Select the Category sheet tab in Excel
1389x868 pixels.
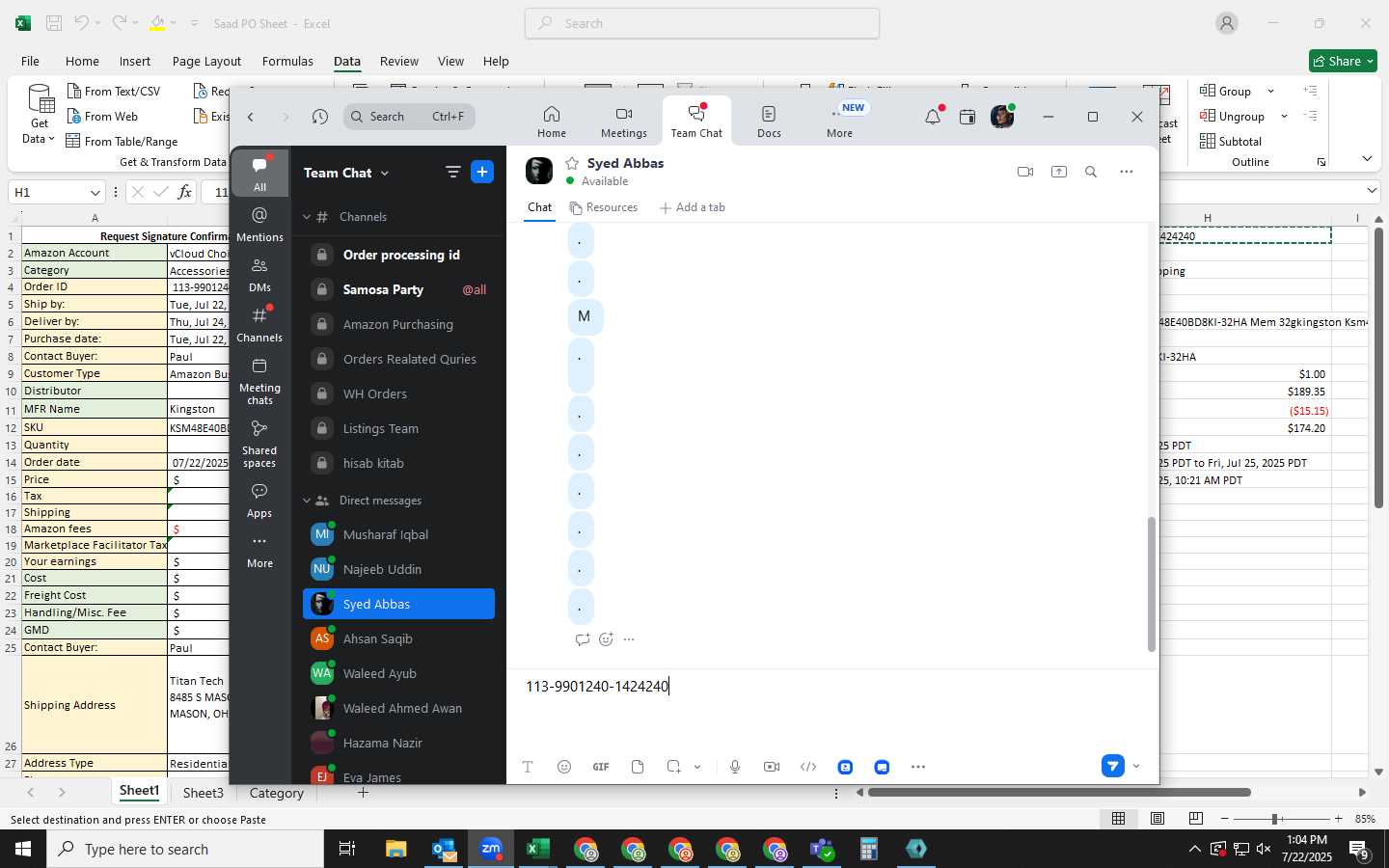(276, 793)
